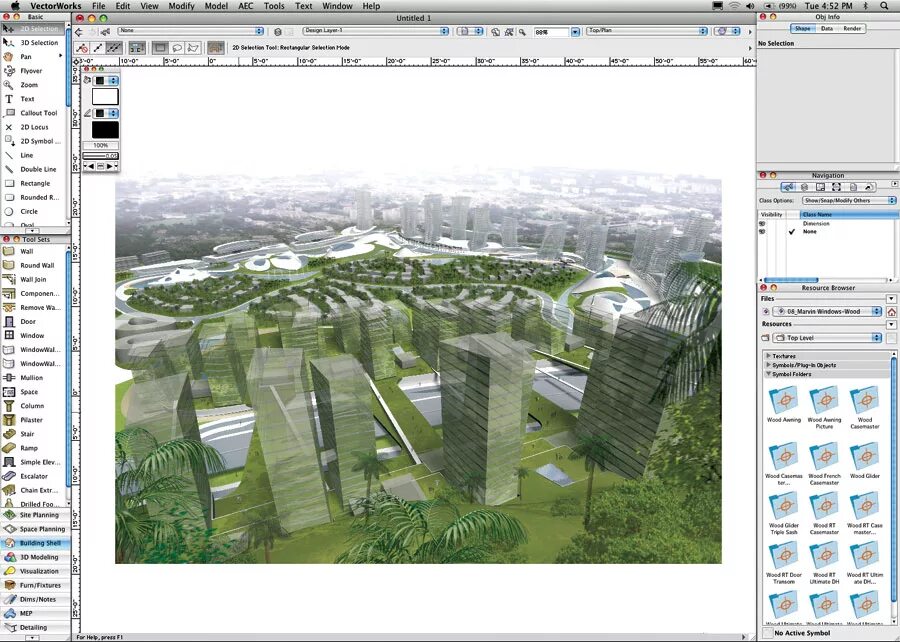Select the Window tool
The image size is (900, 642).
click(33, 336)
